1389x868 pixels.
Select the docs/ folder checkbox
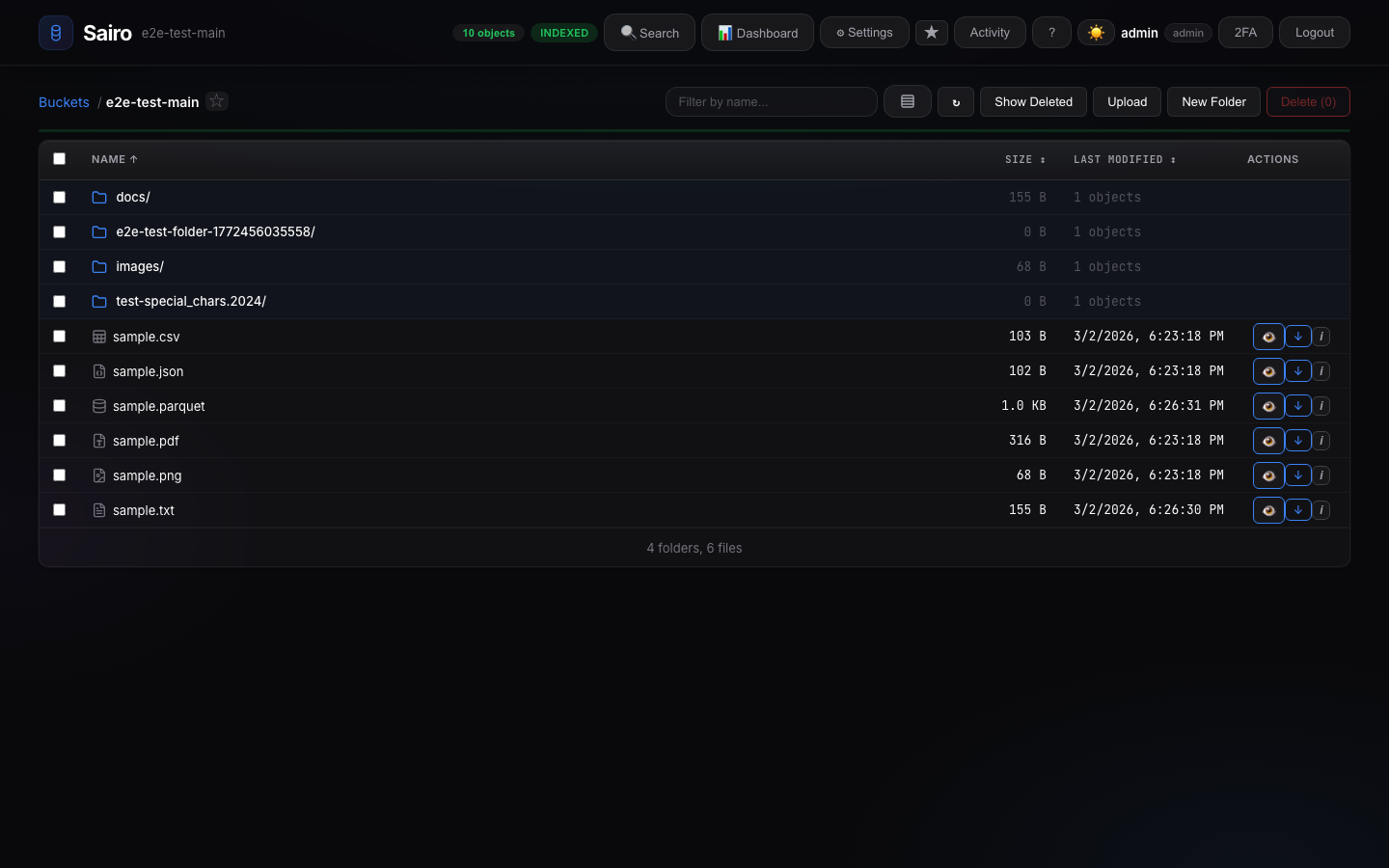(59, 197)
